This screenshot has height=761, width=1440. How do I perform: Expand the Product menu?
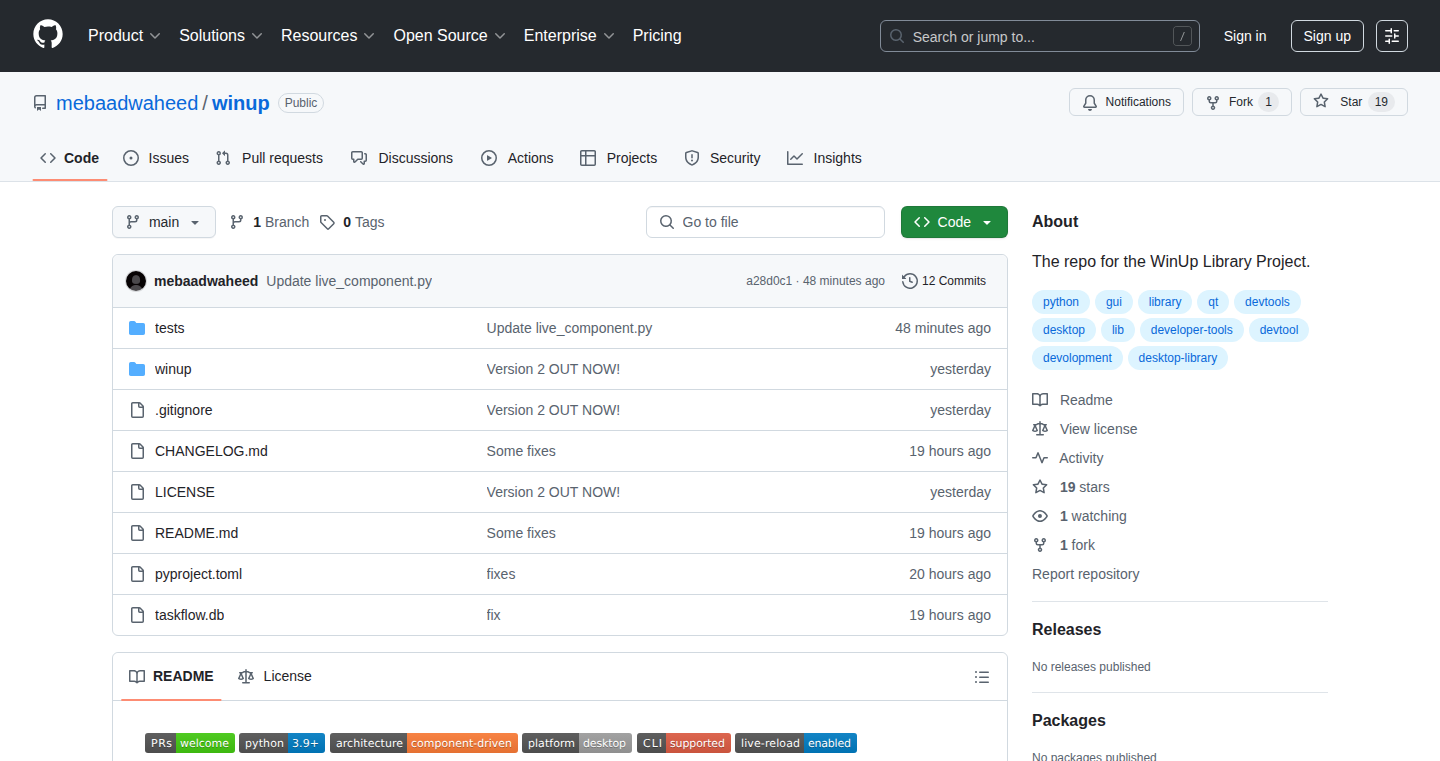click(x=124, y=35)
